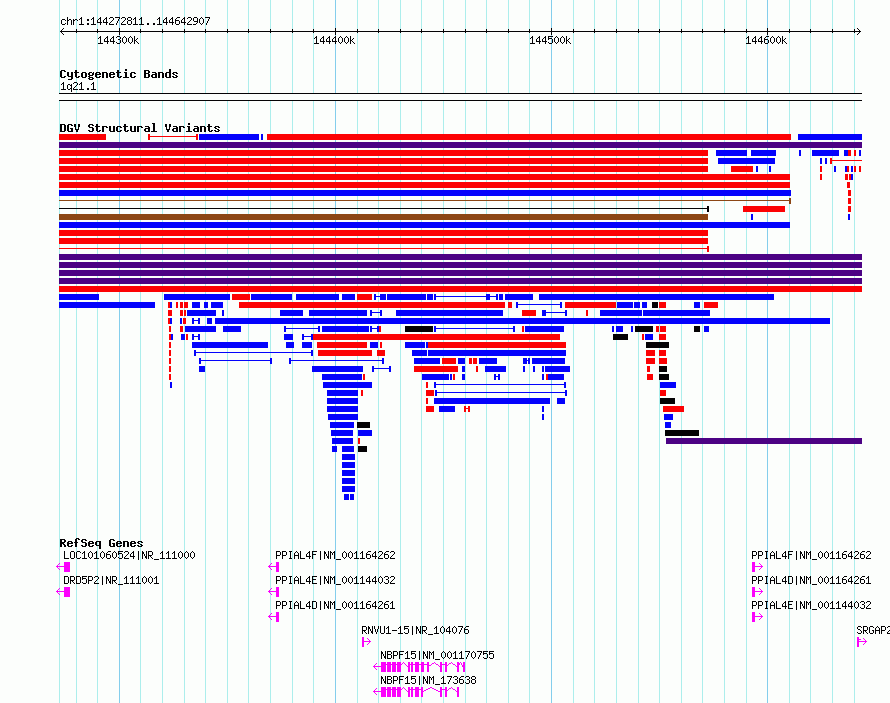Click the 1q21.1 cytogenetic band label
Viewport: 890px width, 703px height.
[x=78, y=86]
